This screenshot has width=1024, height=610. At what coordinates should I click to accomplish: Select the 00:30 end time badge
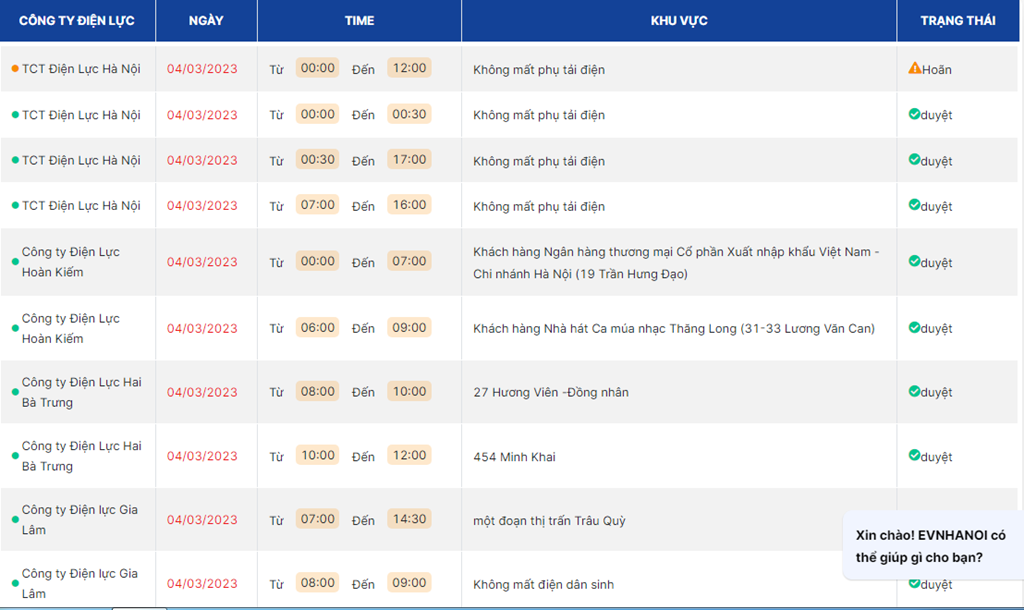pyautogui.click(x=409, y=114)
